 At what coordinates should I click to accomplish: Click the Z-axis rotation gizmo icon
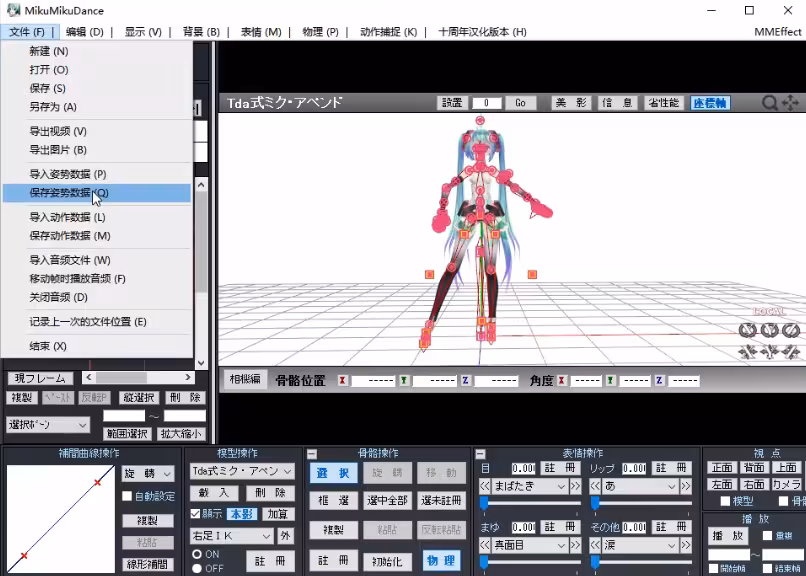tap(792, 330)
